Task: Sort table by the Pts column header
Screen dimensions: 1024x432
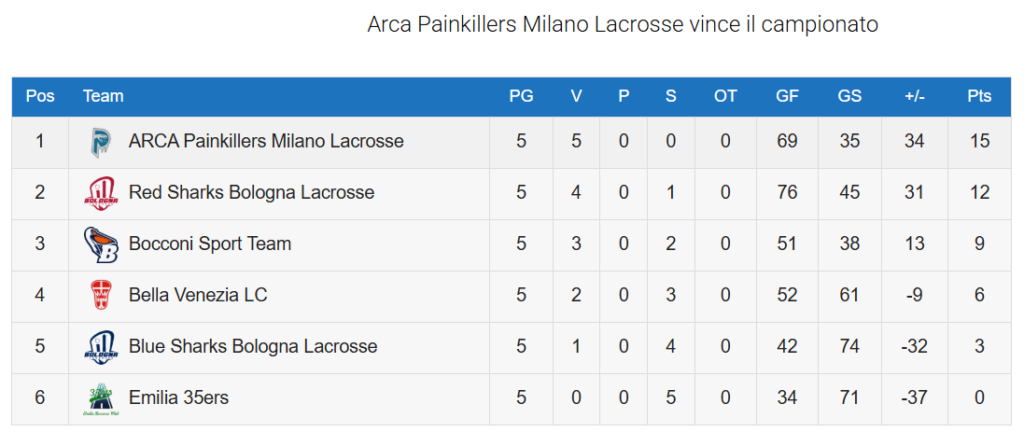Action: coord(979,97)
